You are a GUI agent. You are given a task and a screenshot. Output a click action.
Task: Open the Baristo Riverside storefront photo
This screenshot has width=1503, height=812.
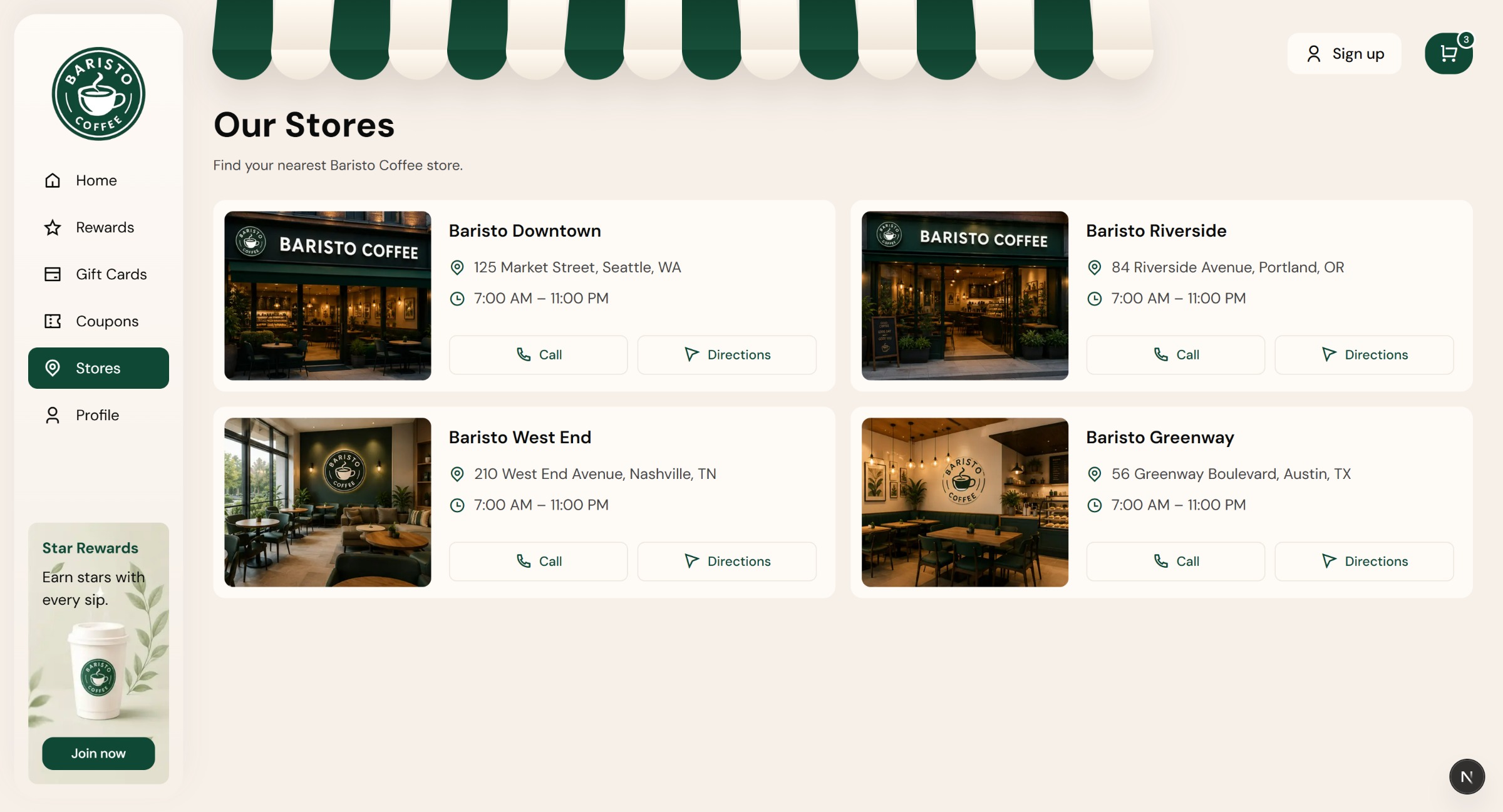click(964, 296)
